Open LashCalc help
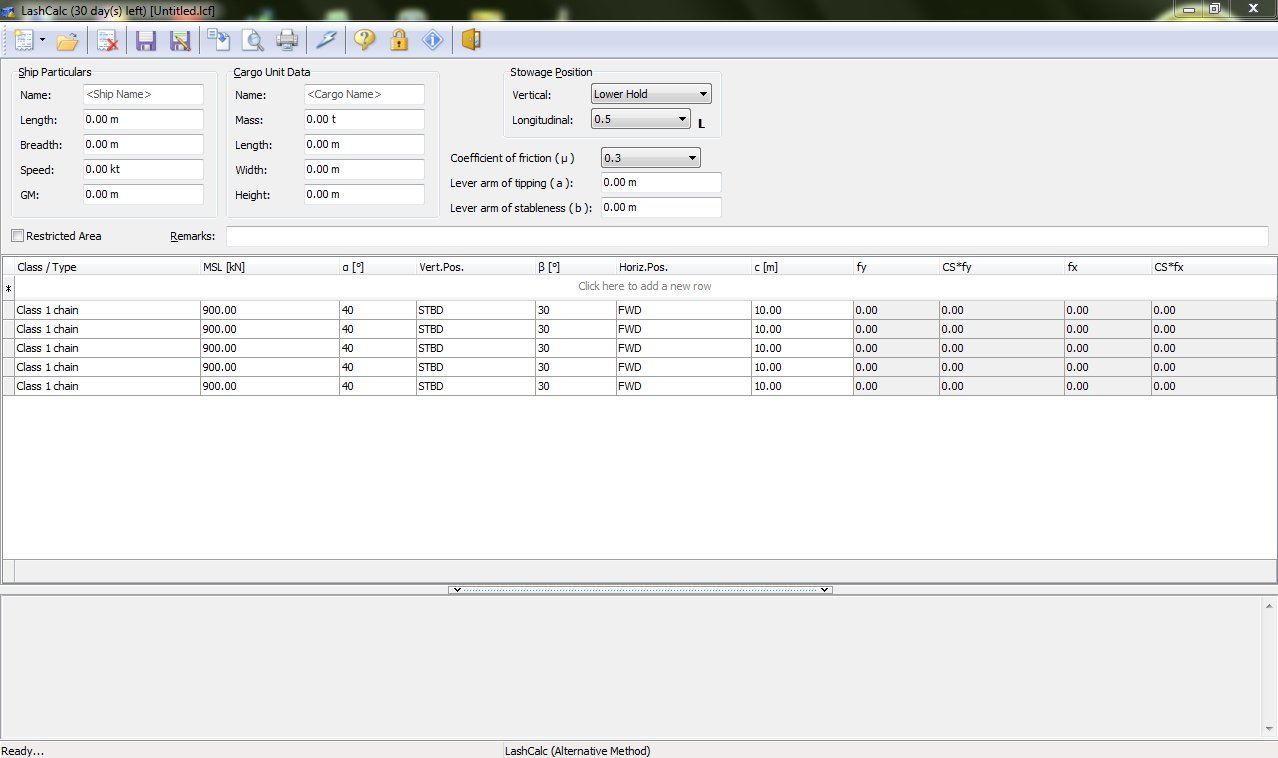This screenshot has height=758, width=1278. coord(364,40)
